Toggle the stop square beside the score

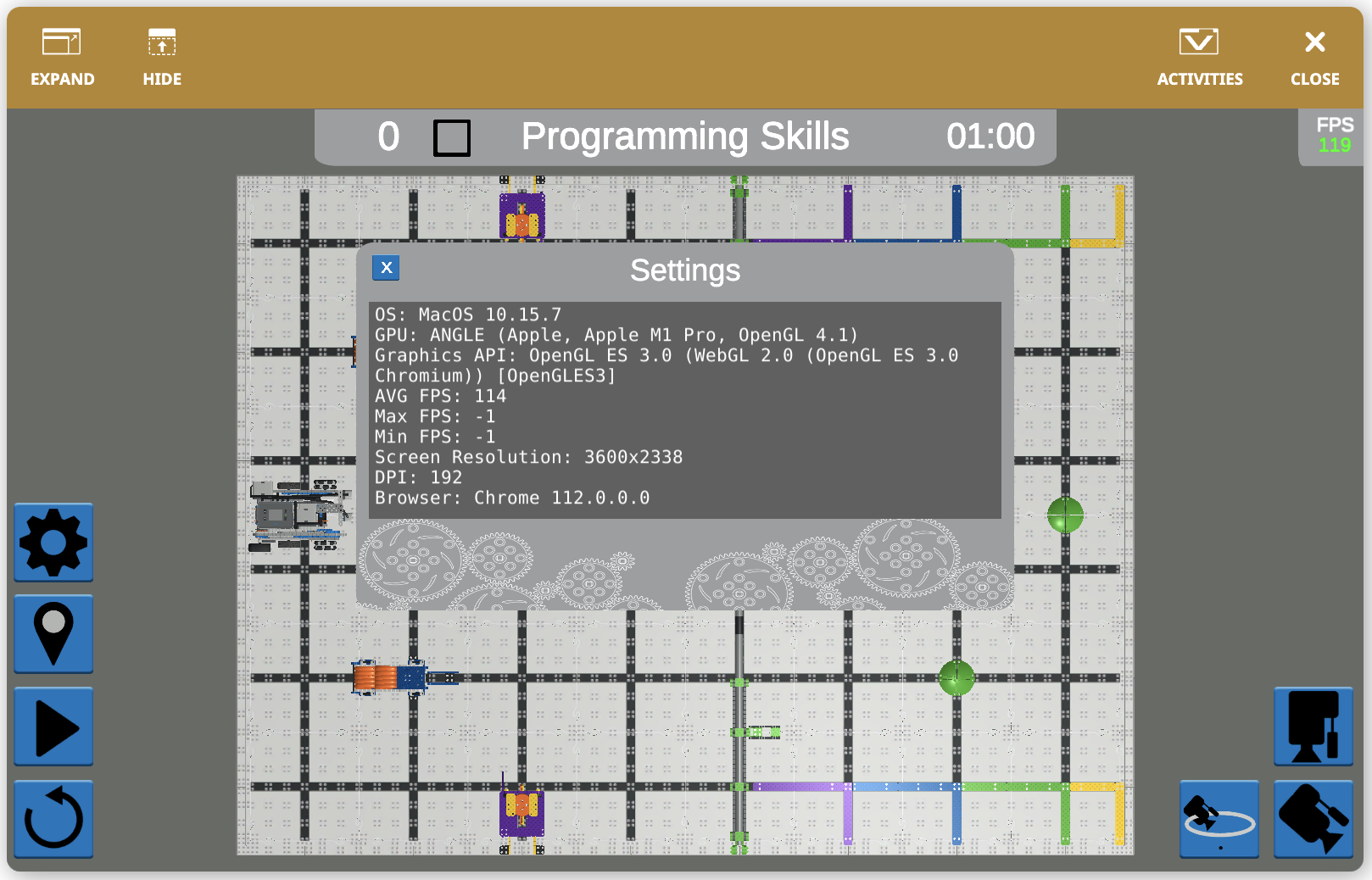[452, 136]
